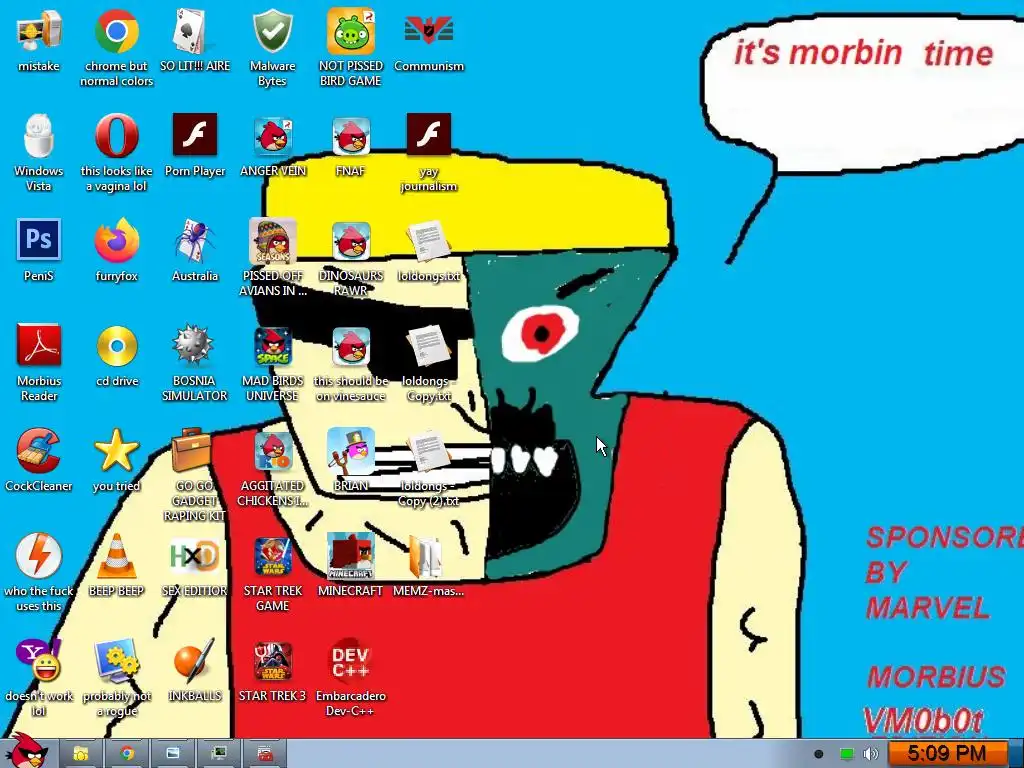Open the red Opera 'O' icon
Image resolution: width=1024 pixels, height=768 pixels.
(116, 136)
